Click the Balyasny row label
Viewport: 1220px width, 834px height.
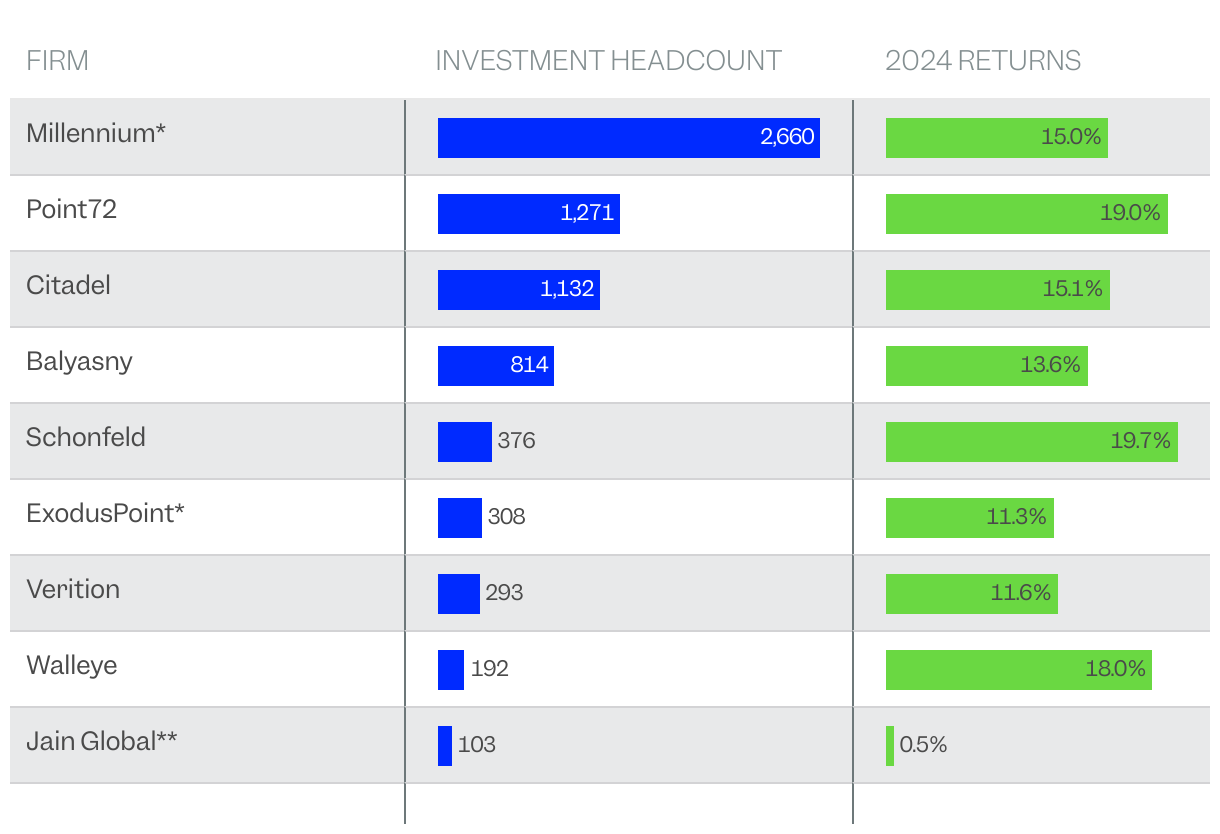[x=79, y=361]
